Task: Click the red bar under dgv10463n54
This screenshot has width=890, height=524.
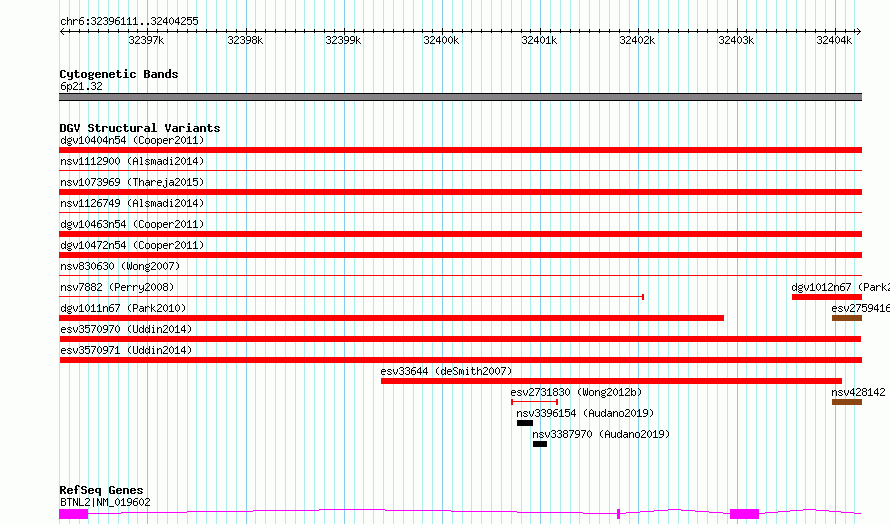Action: point(460,234)
